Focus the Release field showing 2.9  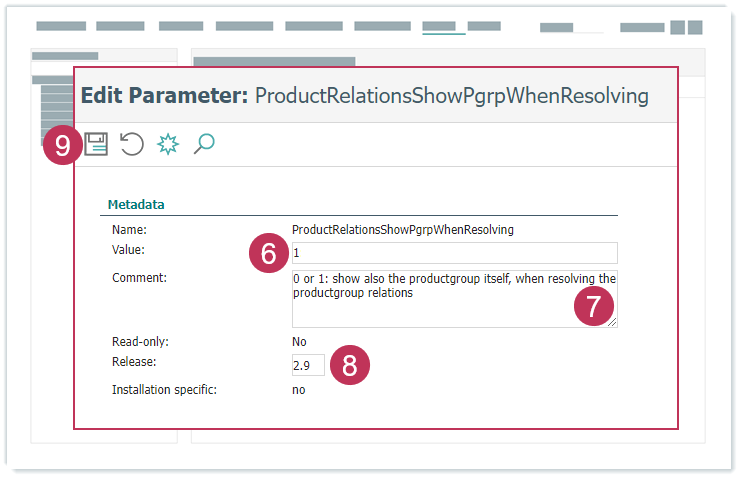pyautogui.click(x=307, y=366)
